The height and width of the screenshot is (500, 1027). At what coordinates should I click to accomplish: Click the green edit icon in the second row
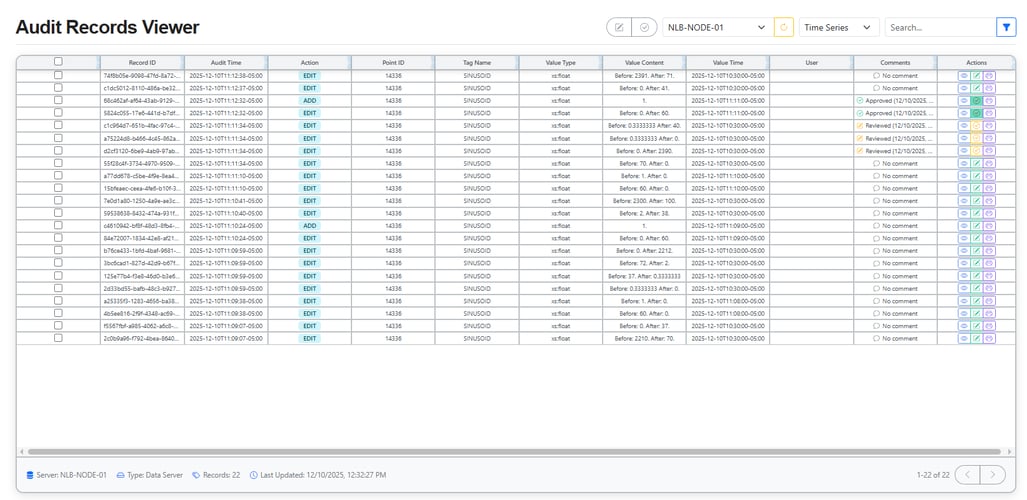pos(977,88)
